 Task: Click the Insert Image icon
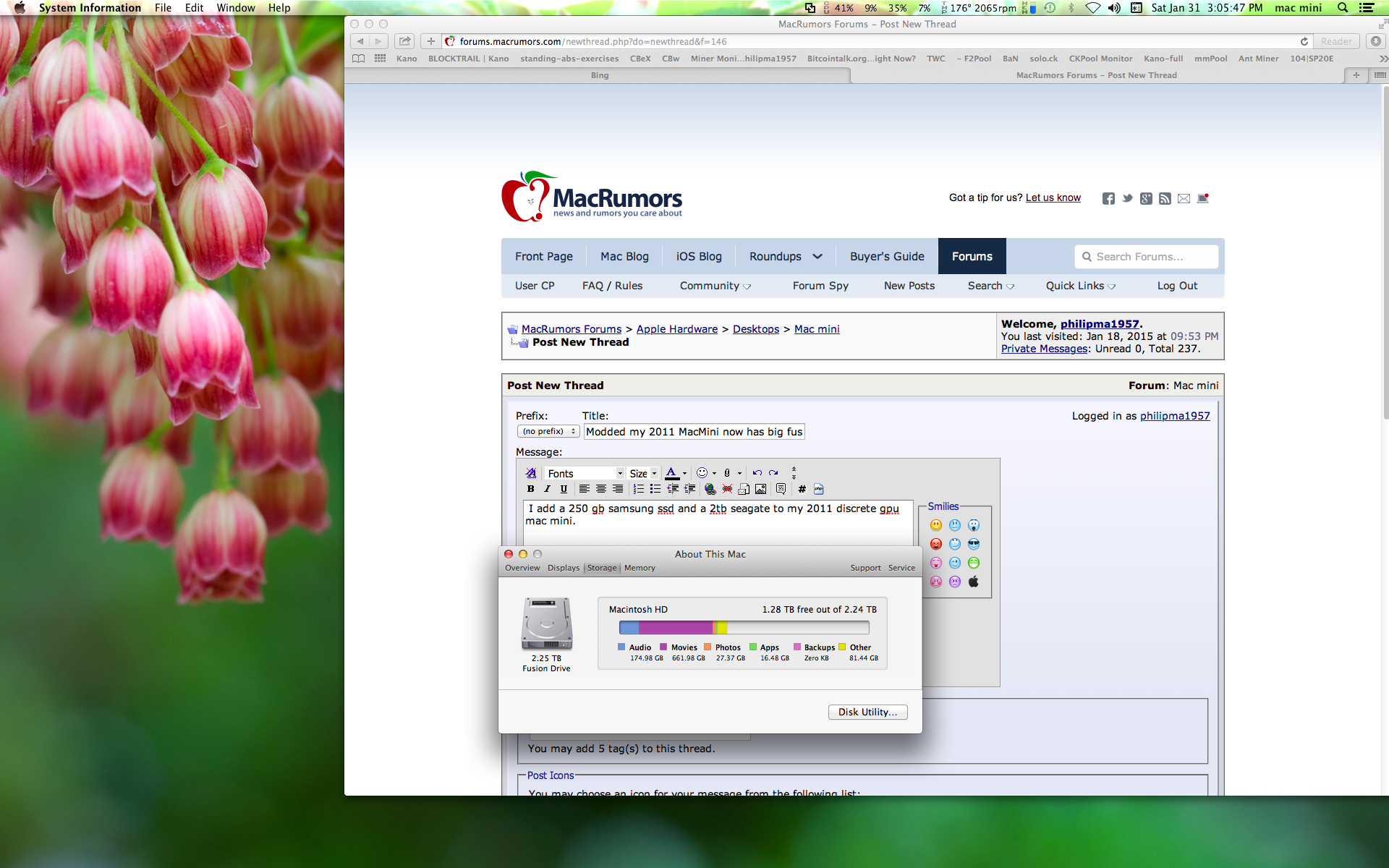click(761, 489)
